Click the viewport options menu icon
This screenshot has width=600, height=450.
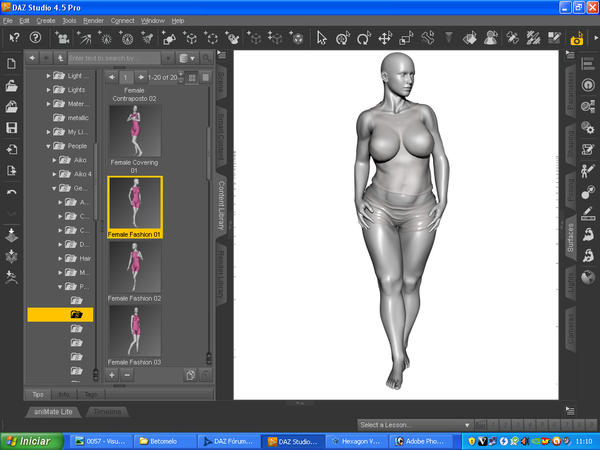pos(570,55)
